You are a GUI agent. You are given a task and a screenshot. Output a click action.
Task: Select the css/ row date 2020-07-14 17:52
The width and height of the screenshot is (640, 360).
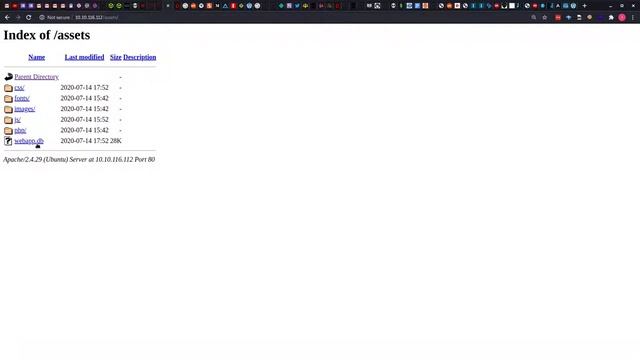coord(84,88)
